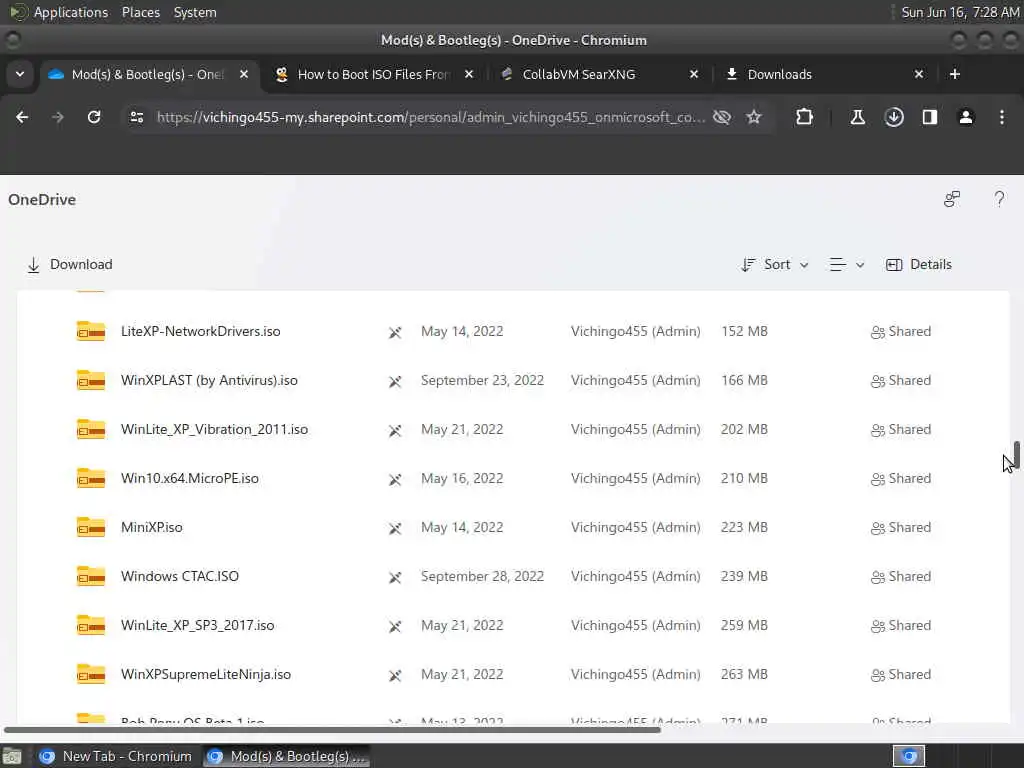Click the file icon of LiteXP-NetworkDrivers.iso

pos(91,331)
